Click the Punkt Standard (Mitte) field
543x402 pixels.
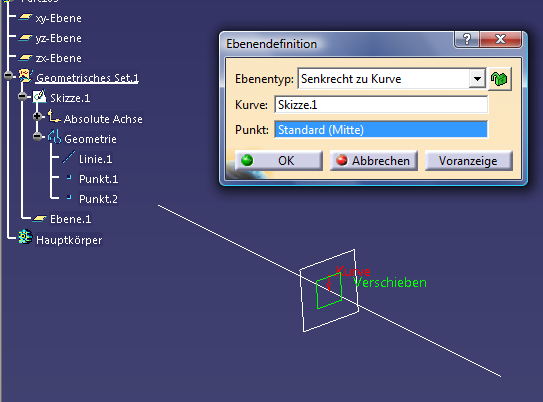pyautogui.click(x=381, y=129)
